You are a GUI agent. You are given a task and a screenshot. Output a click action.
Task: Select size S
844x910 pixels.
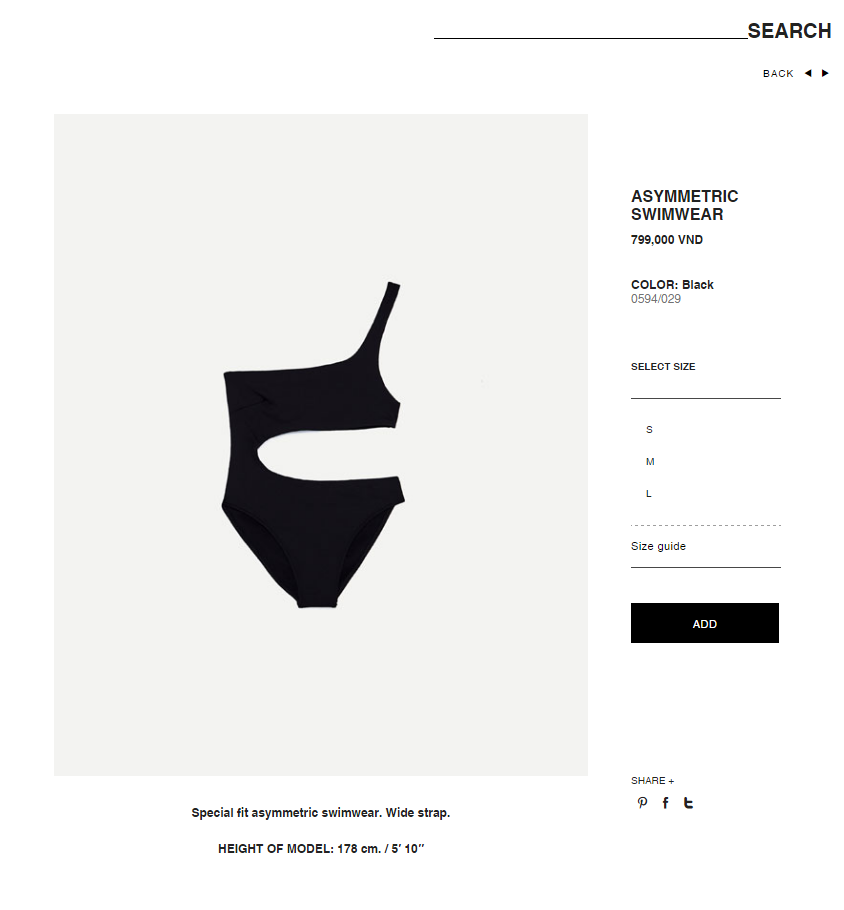pos(649,429)
